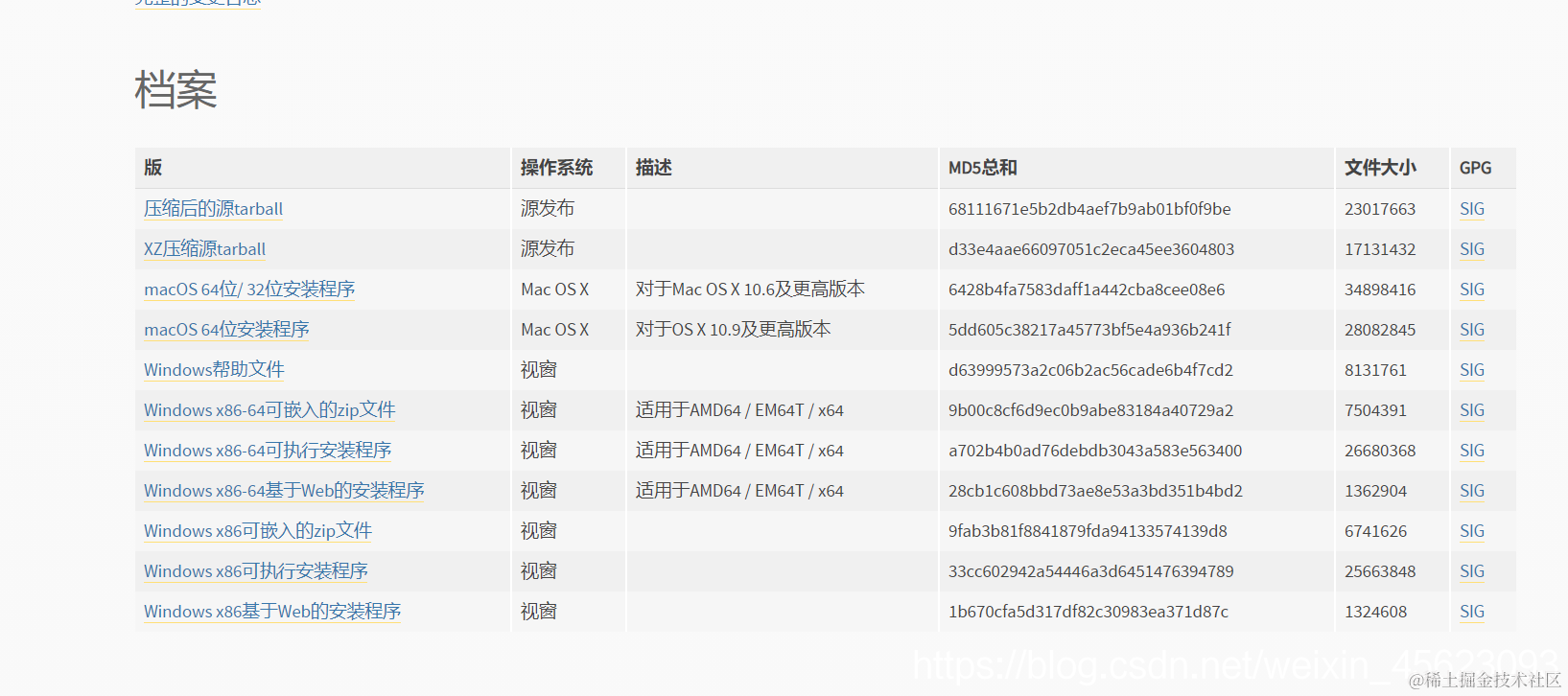
Task: Click file size 6741626
Action: click(1375, 531)
